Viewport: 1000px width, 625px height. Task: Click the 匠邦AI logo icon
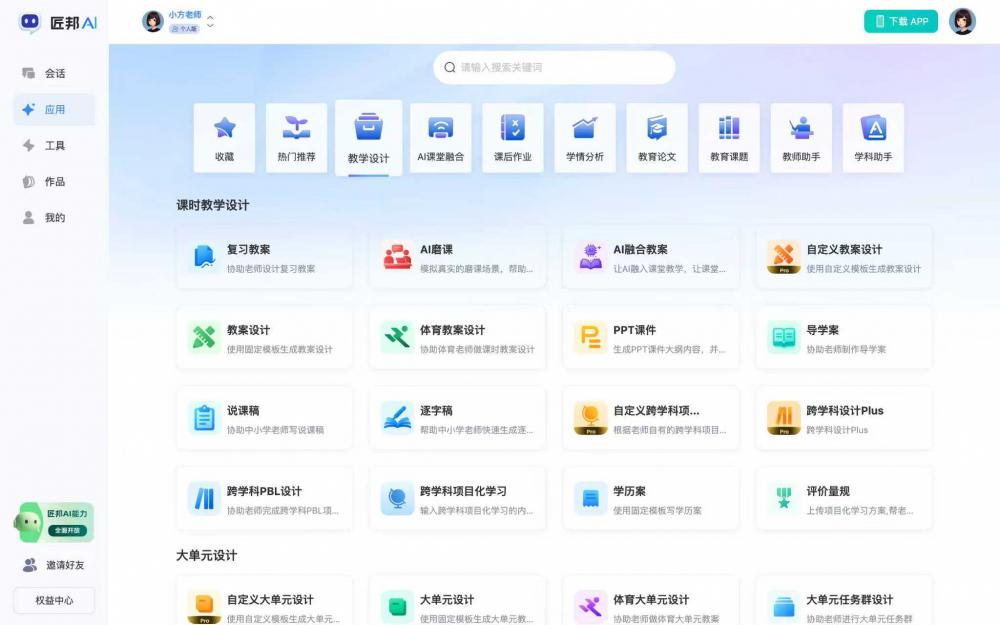click(x=30, y=22)
